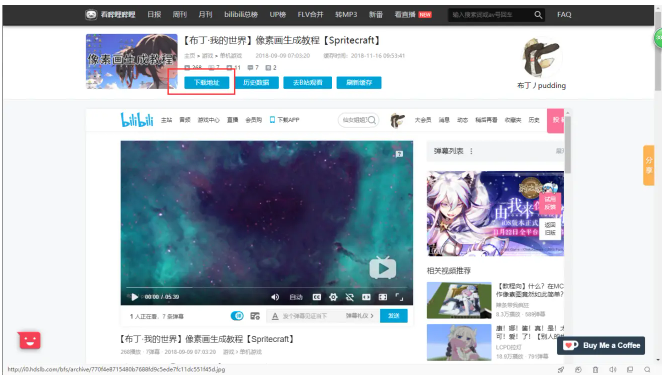Image resolution: width=663 pixels, height=378 pixels.
Task: Open the 转MP3 tool
Action: (x=346, y=14)
